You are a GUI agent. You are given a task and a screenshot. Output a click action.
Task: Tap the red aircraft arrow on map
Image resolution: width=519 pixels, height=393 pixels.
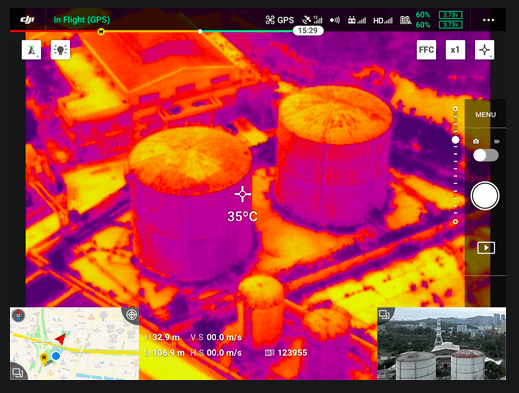[x=61, y=338]
